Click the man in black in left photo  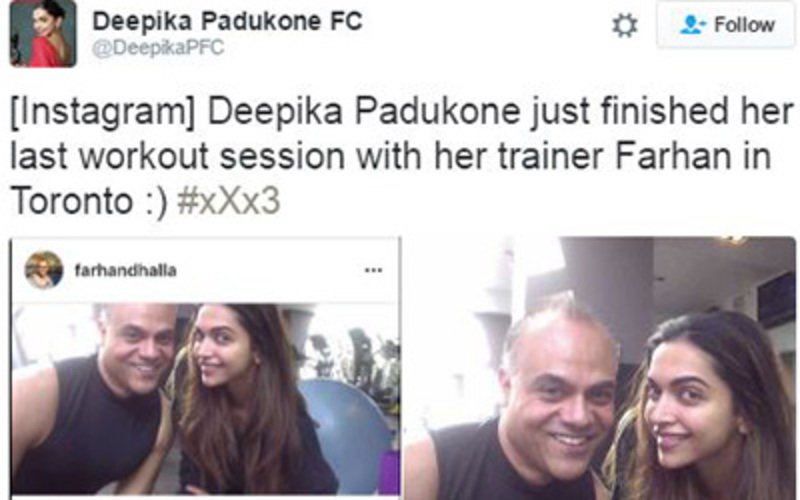pos(92,401)
